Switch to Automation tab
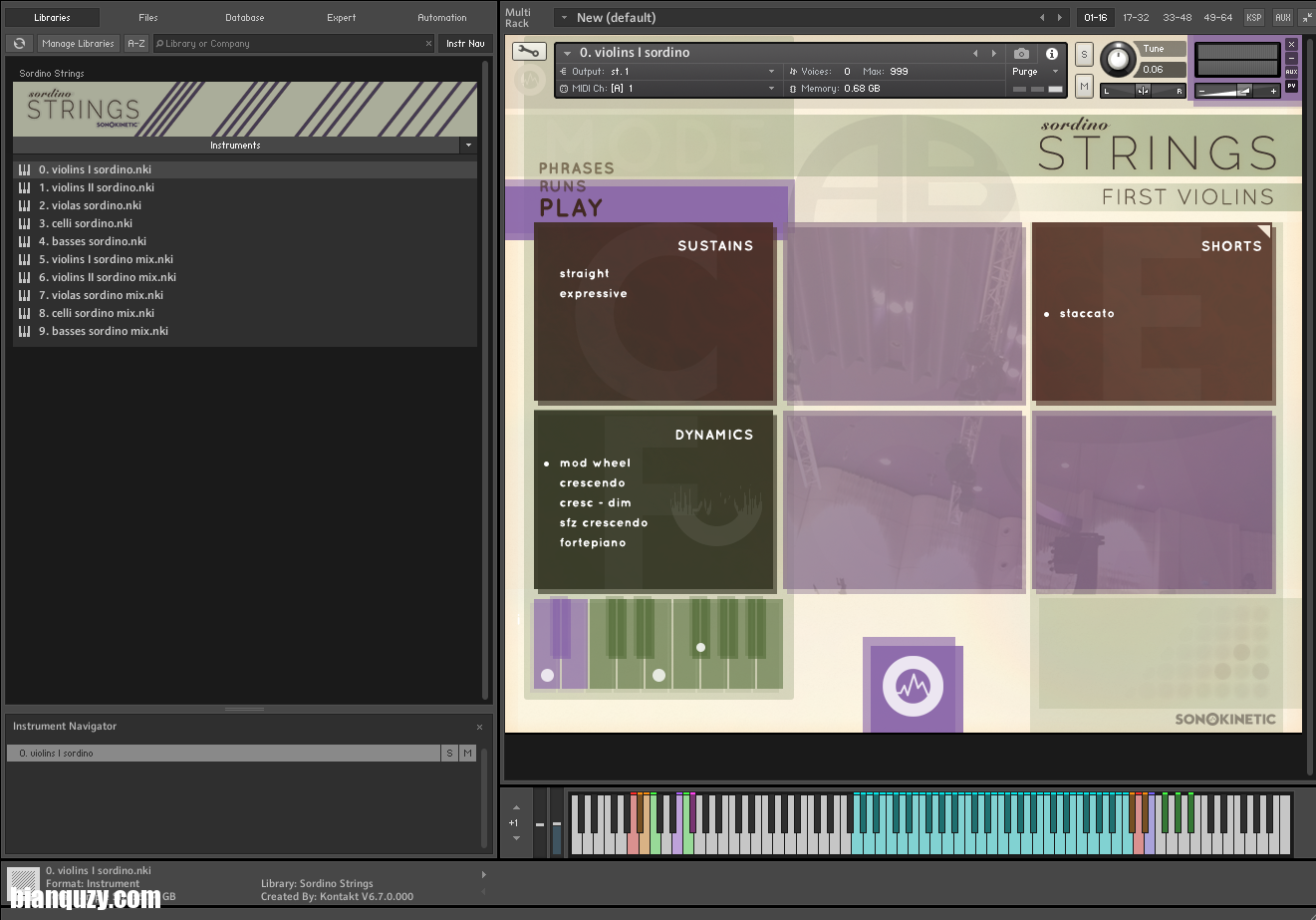Viewport: 1316px width, 920px height. coord(442,17)
